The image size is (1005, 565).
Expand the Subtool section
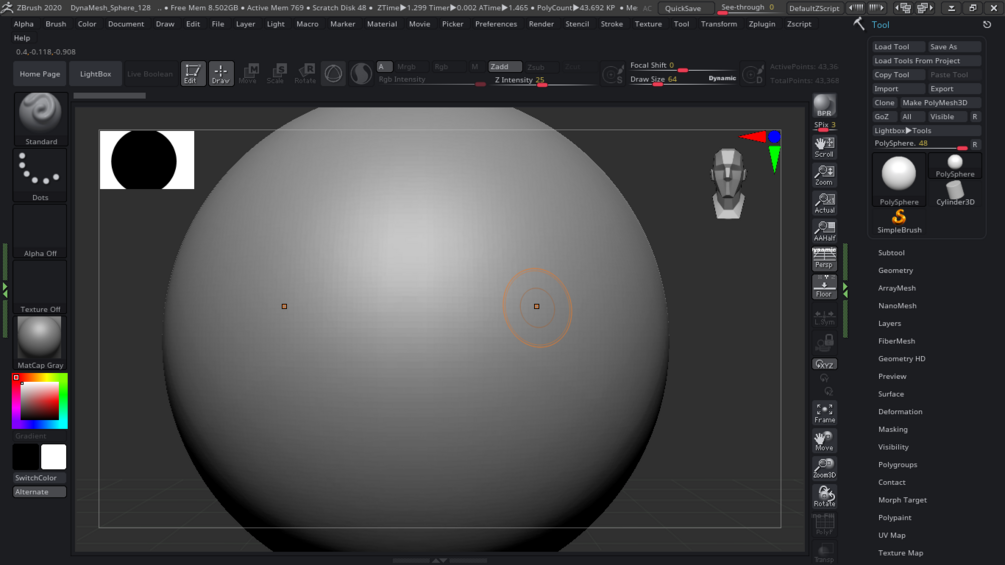(891, 253)
